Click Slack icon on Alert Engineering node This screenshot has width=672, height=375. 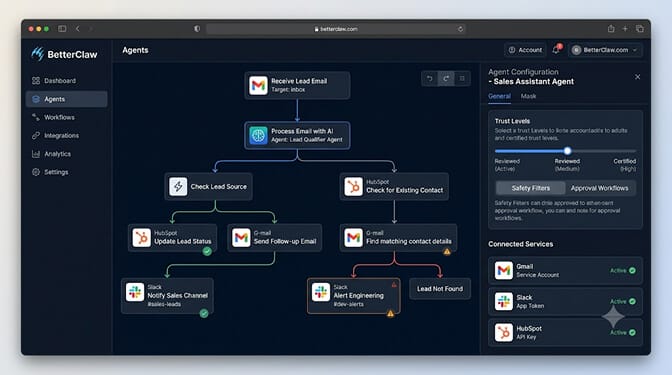(321, 292)
